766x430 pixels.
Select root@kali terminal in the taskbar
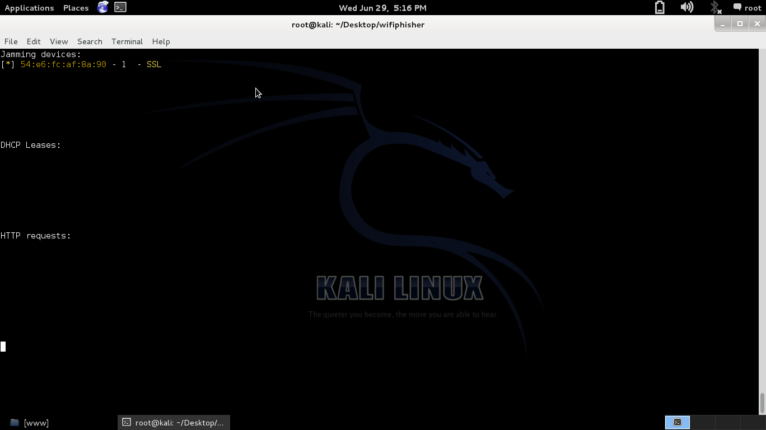(174, 422)
